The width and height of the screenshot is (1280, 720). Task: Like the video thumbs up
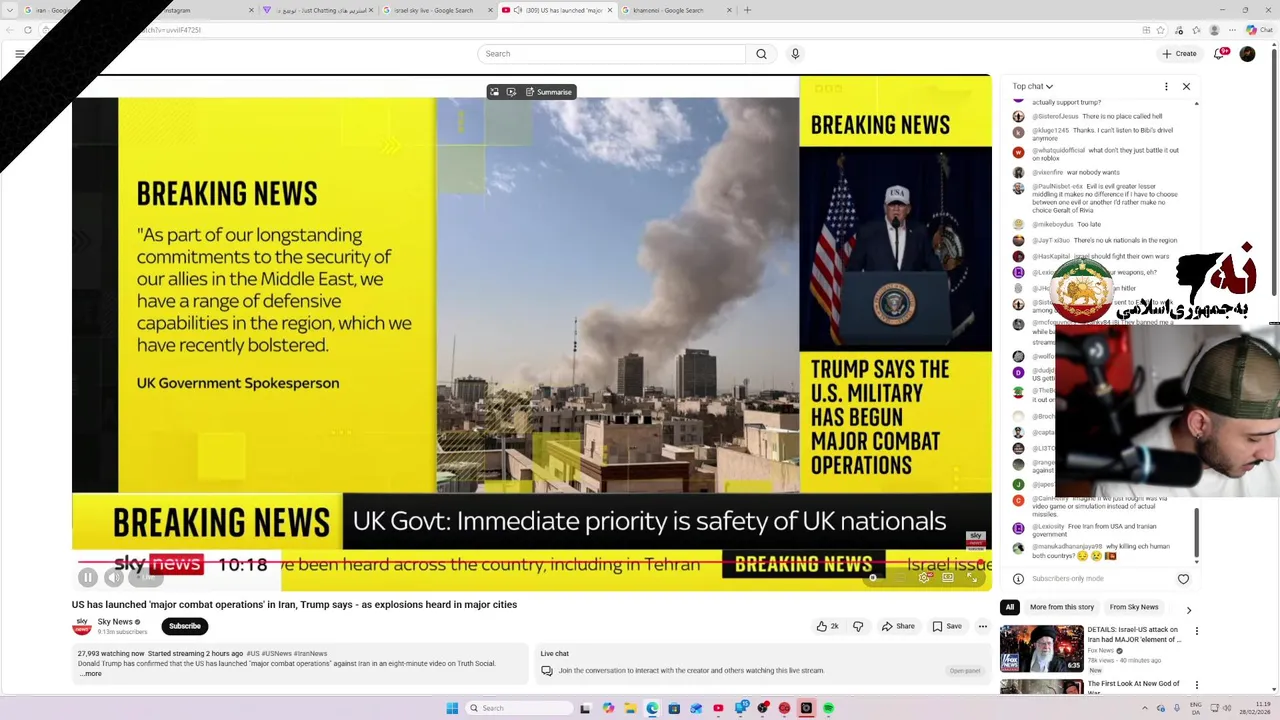(x=827, y=626)
